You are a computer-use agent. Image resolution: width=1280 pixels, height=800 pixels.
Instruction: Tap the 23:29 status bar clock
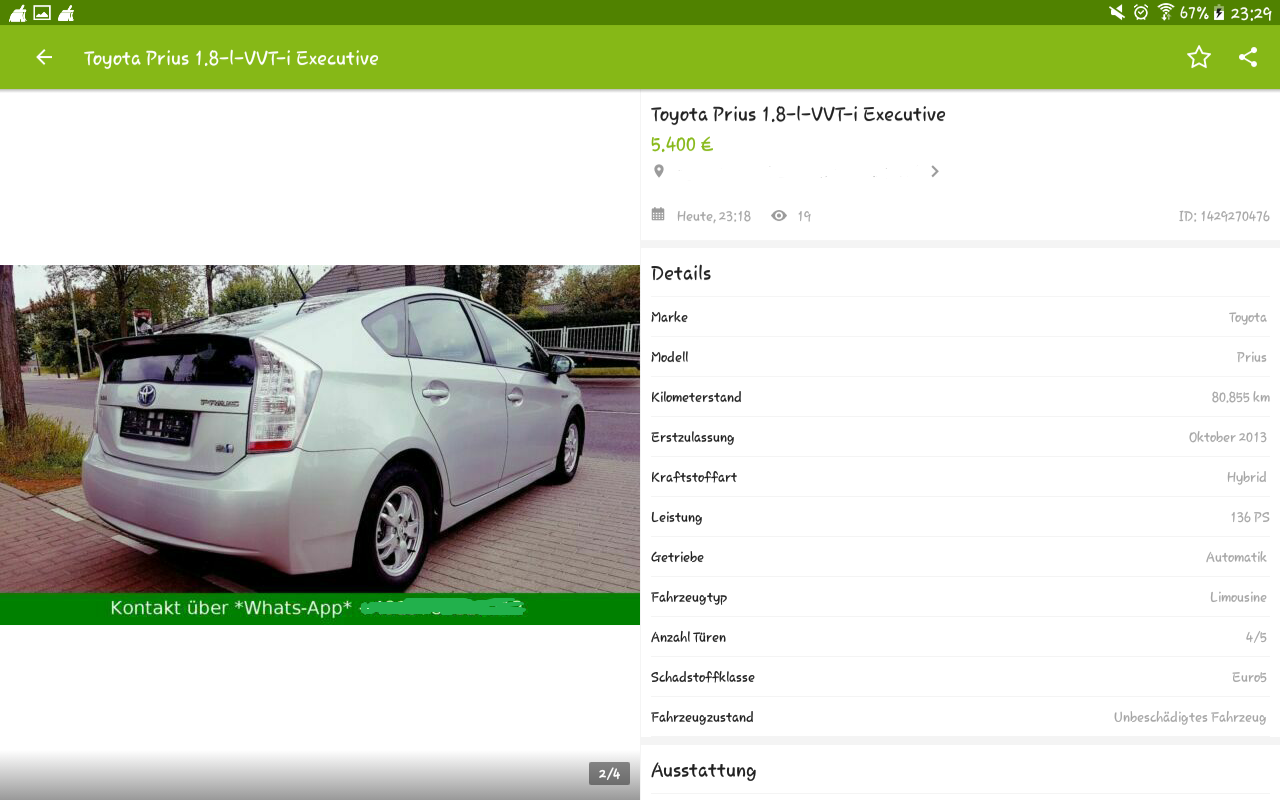point(1251,12)
